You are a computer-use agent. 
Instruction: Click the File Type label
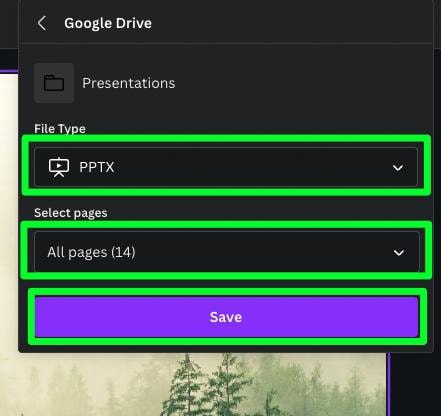[60, 129]
